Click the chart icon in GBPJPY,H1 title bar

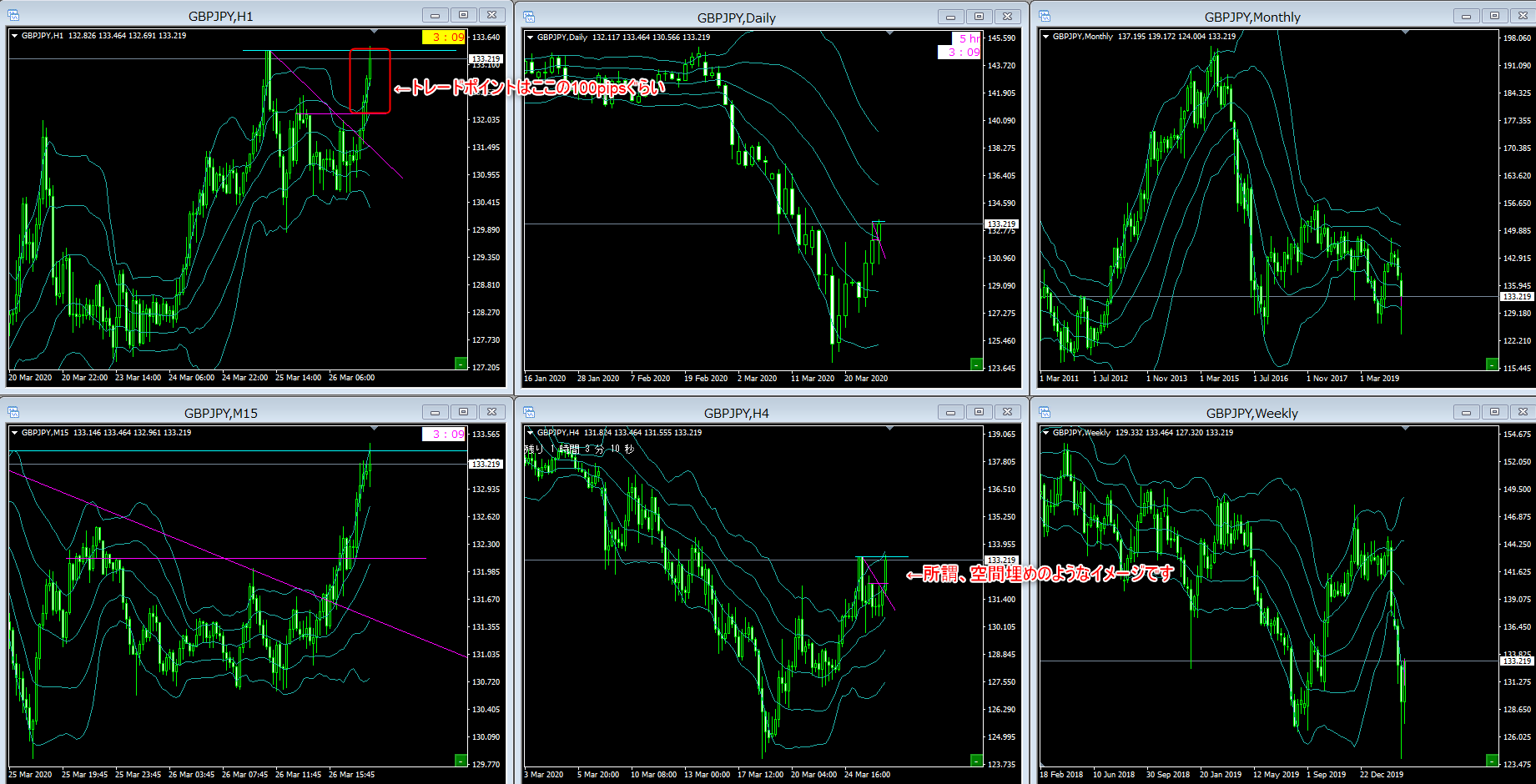(13, 15)
